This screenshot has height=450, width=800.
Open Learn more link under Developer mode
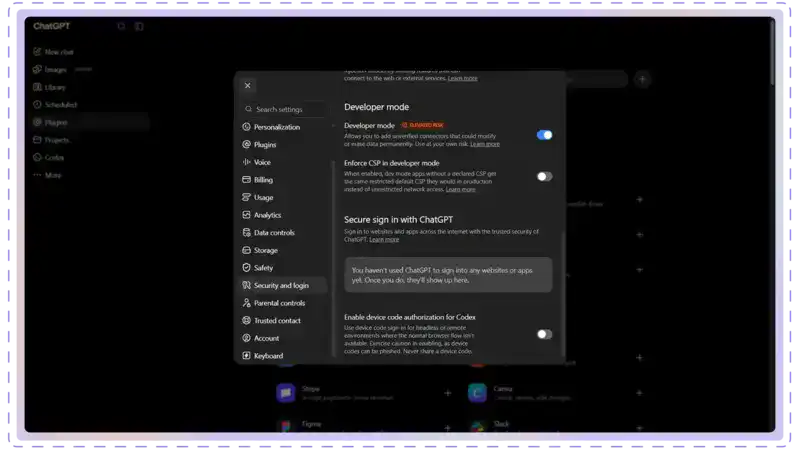tap(485, 144)
